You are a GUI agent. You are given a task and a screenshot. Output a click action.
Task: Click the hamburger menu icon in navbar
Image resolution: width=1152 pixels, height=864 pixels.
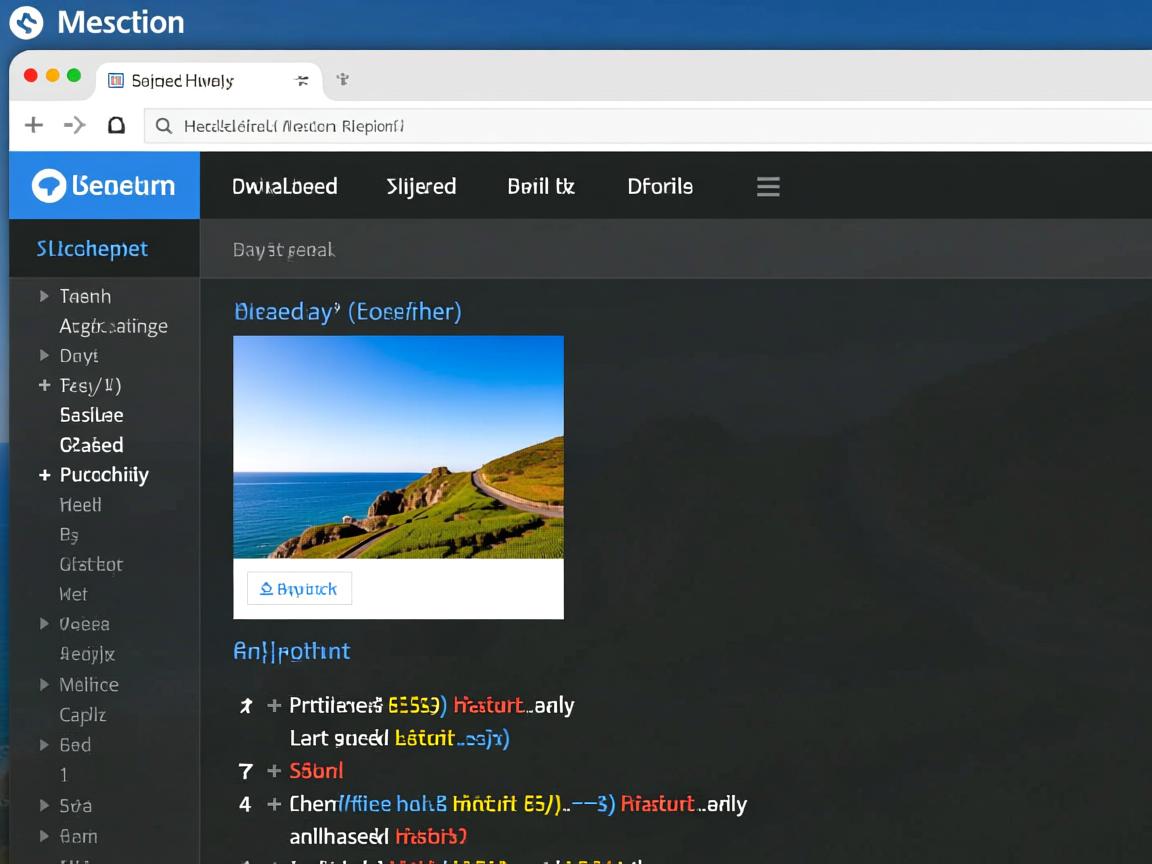tap(767, 187)
